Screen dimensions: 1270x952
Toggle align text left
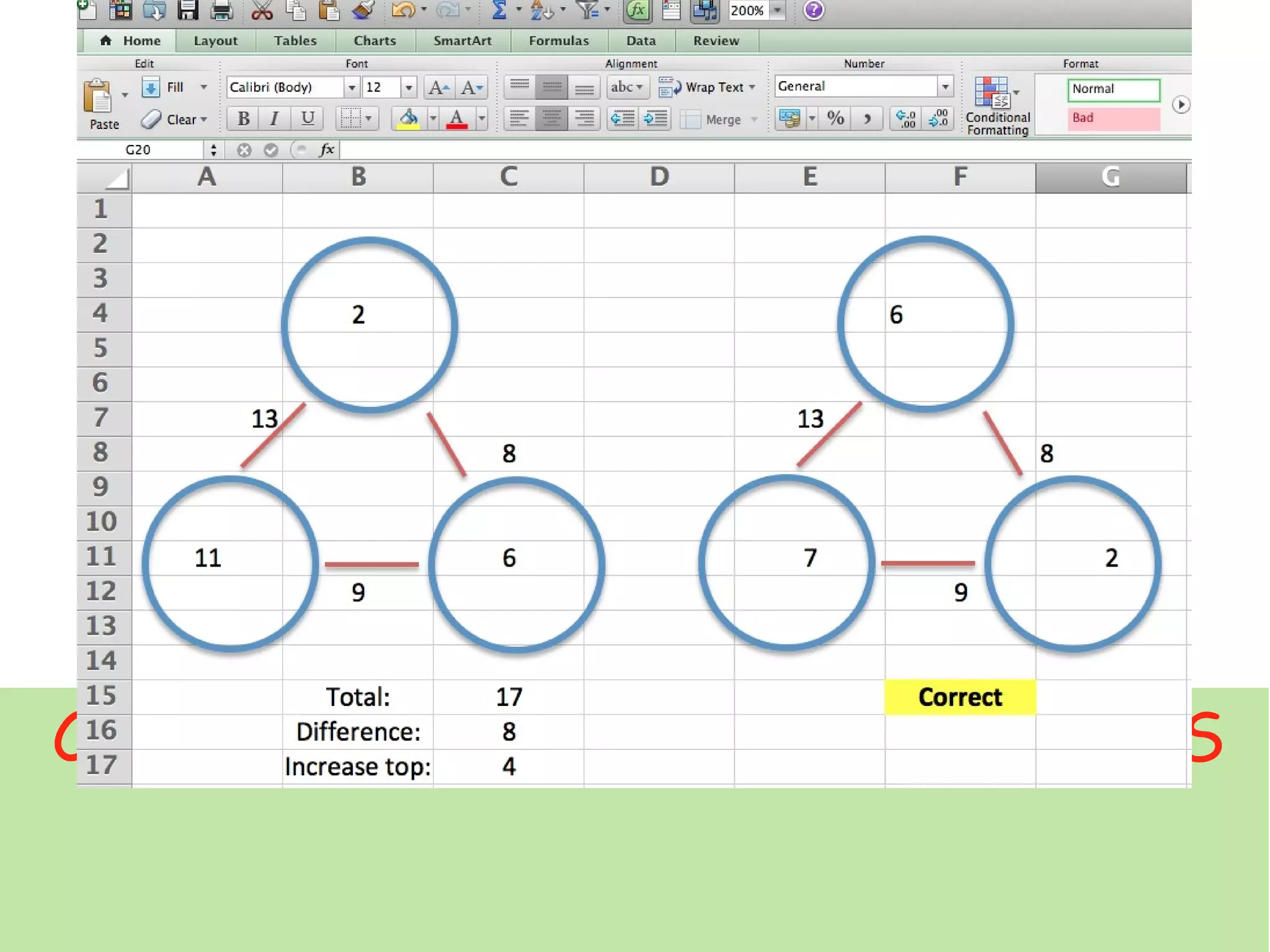(519, 118)
